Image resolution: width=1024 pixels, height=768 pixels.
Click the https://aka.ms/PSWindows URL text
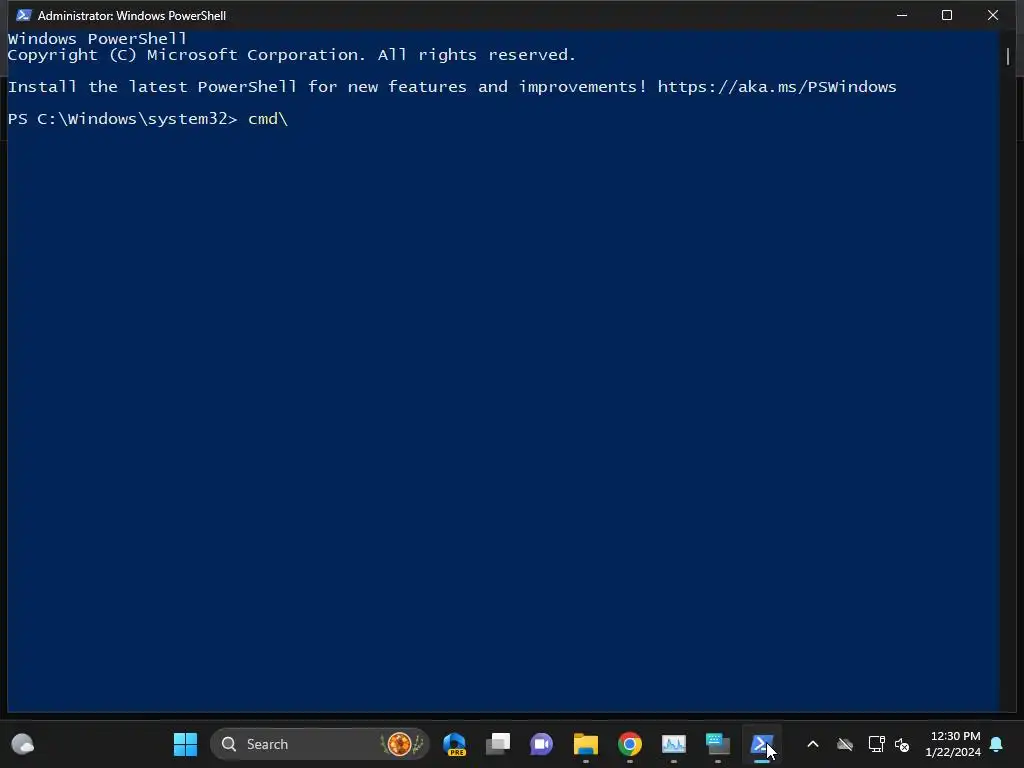tap(776, 87)
